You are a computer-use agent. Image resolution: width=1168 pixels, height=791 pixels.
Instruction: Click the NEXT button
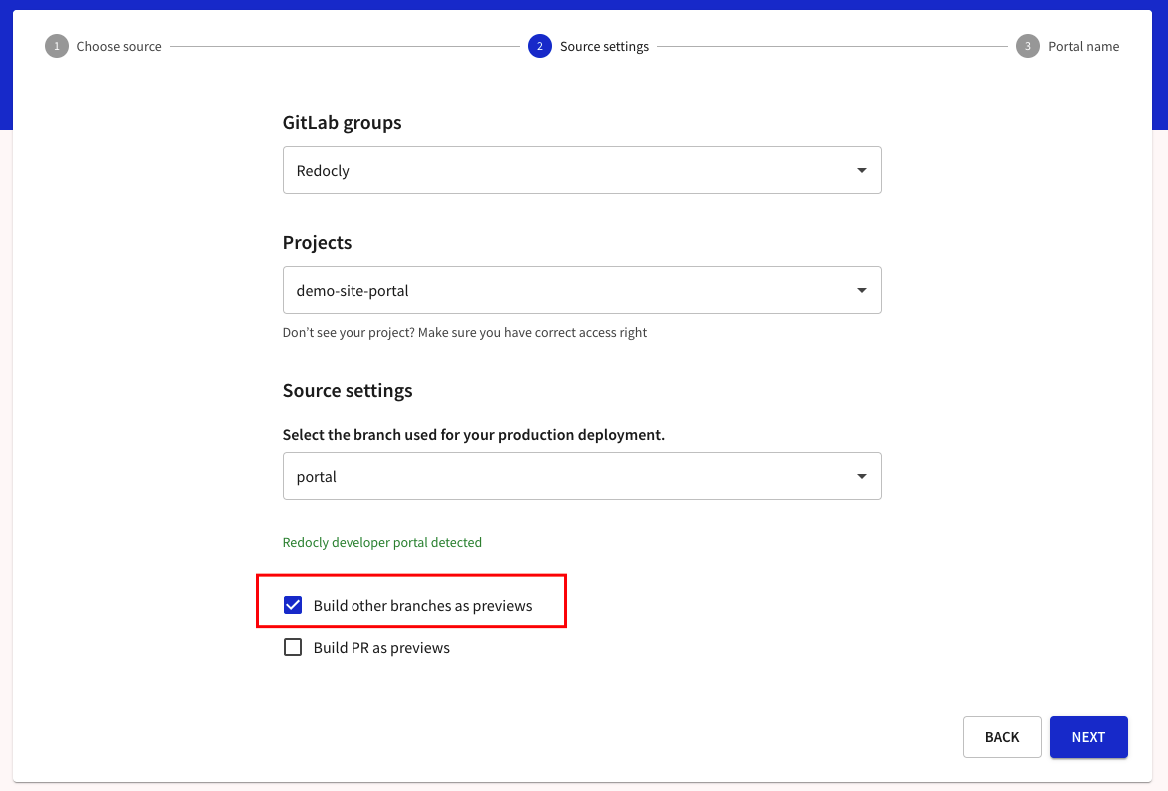1088,737
